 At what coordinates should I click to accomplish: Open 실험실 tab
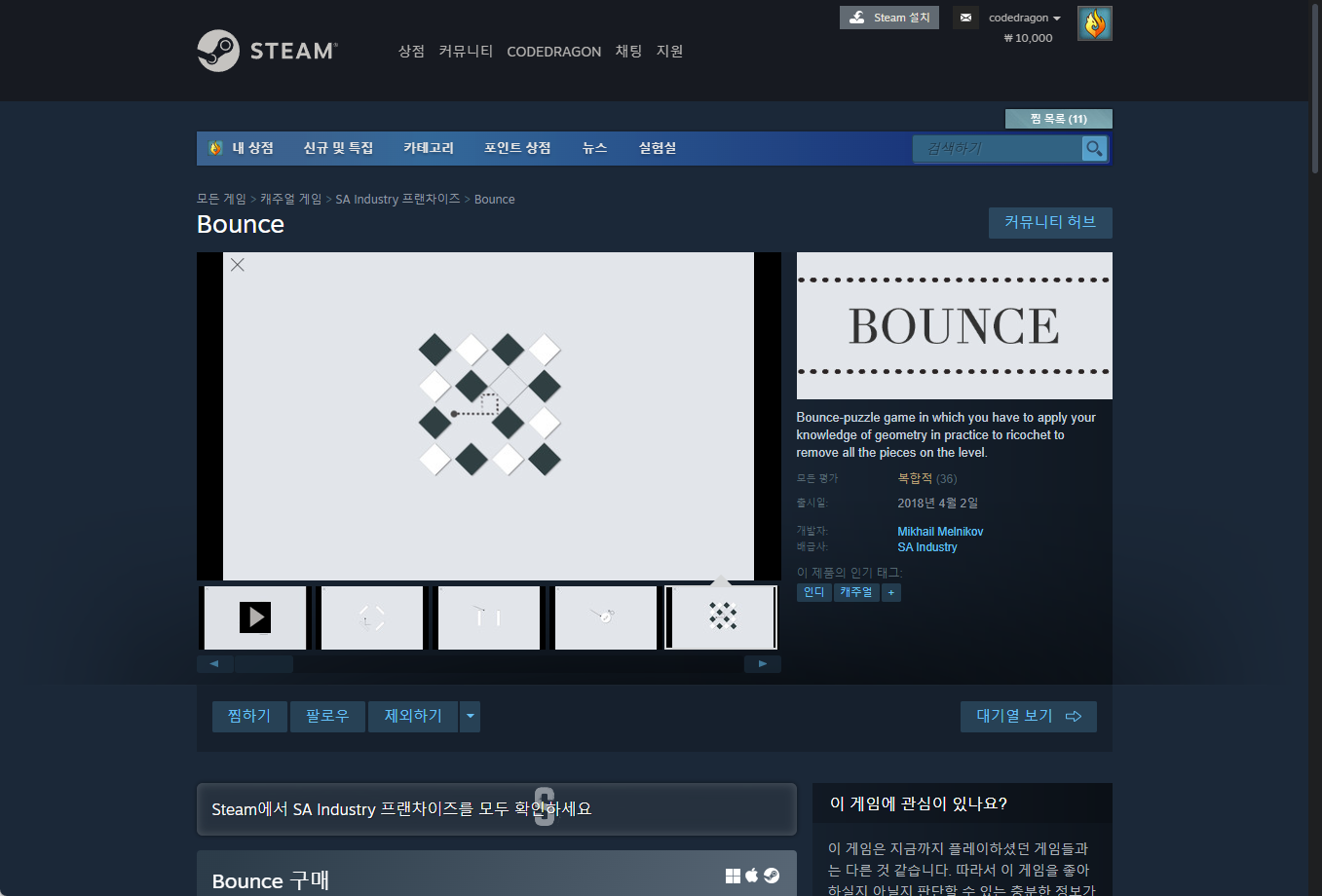pyautogui.click(x=658, y=148)
